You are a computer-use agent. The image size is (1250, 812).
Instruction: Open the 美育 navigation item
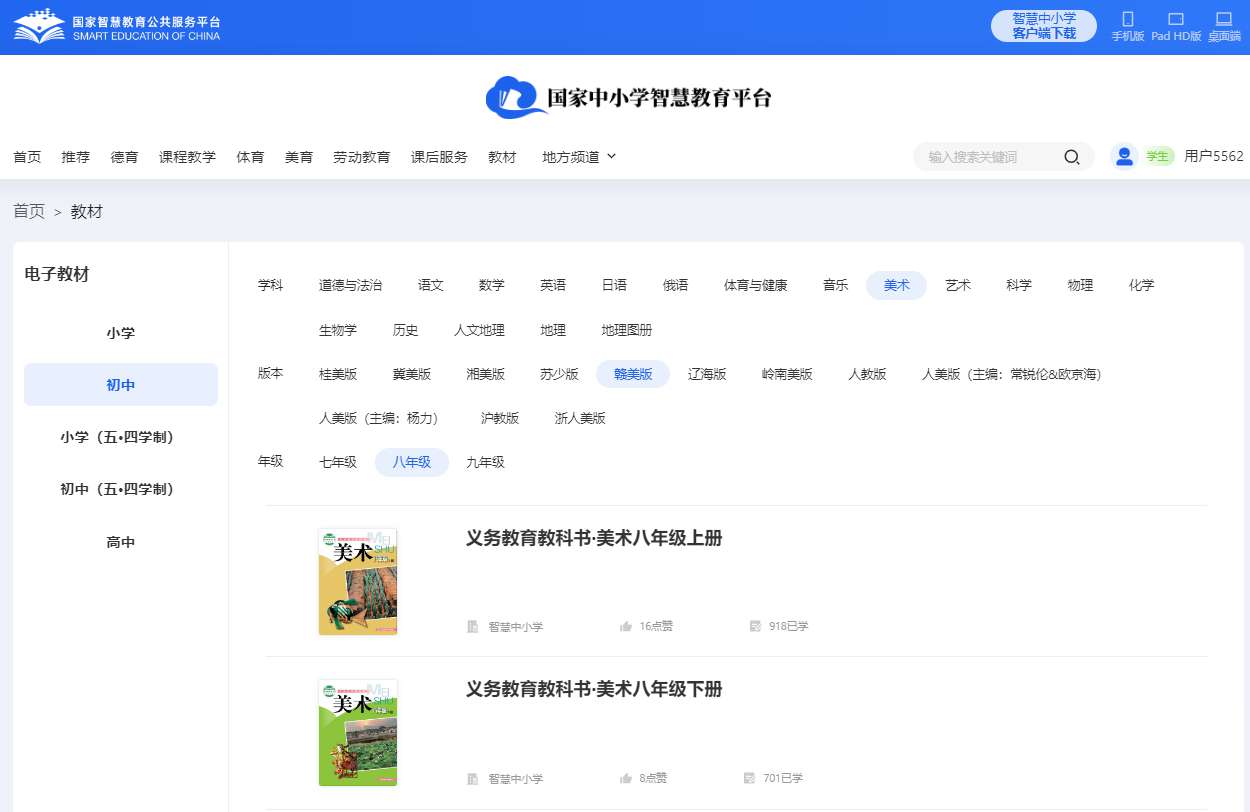[299, 157]
